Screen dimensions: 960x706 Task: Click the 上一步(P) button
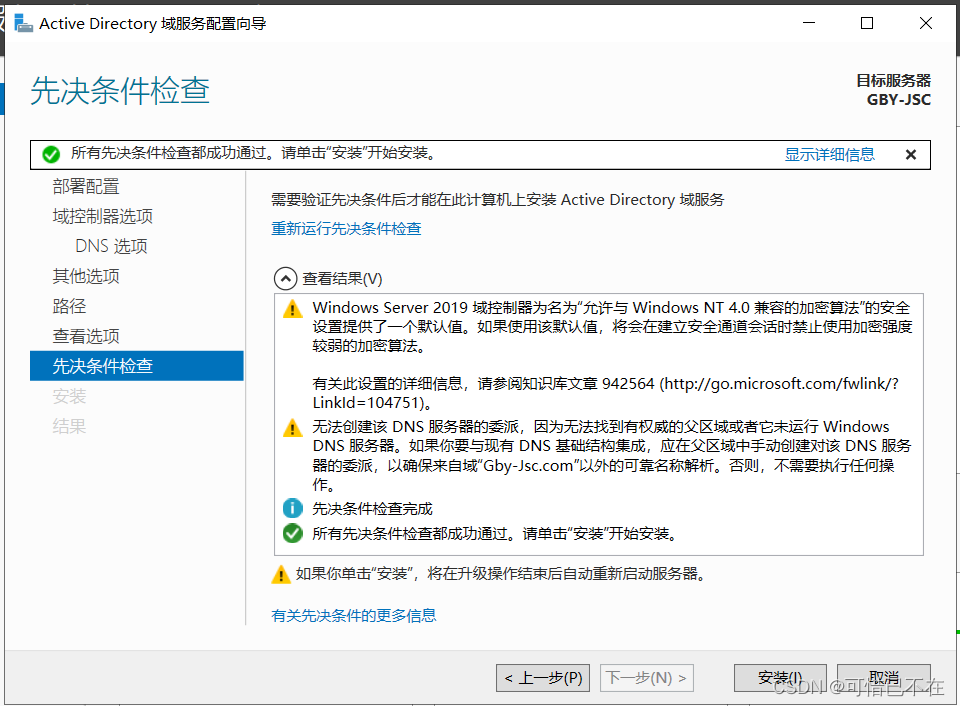click(x=543, y=678)
